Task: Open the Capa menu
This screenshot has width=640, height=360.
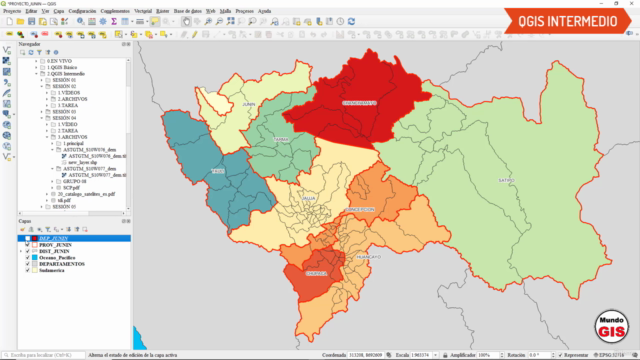Action: 59,11
